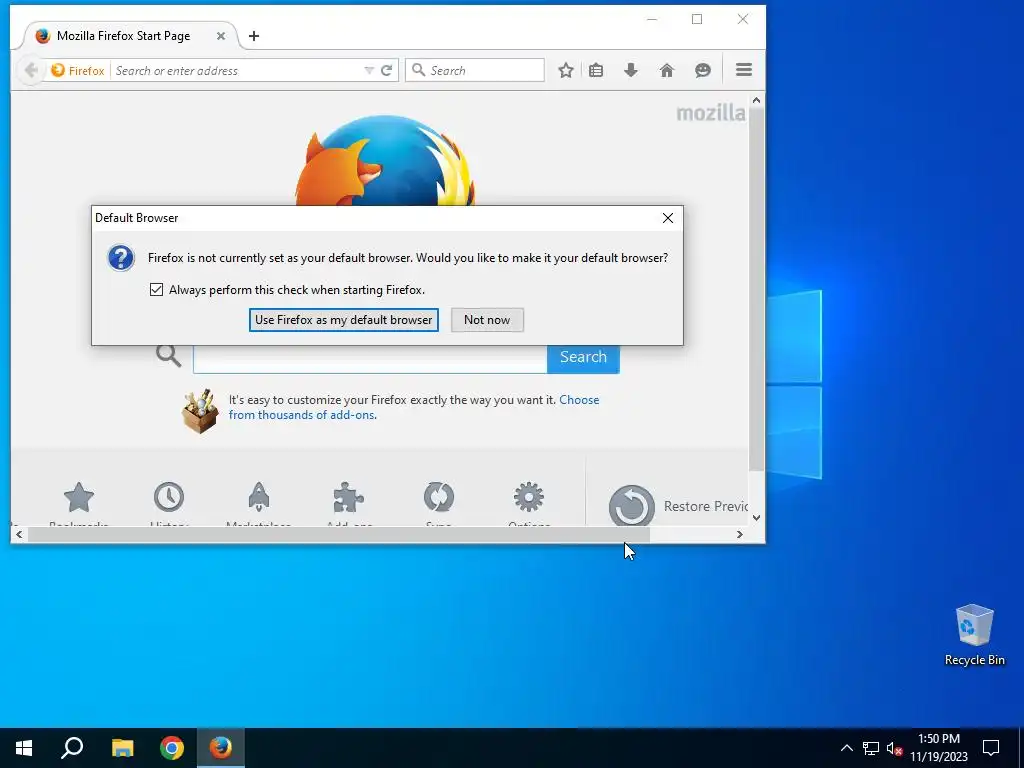Click the Firefox taskbar icon
Screen dimensions: 1024x768
221,748
